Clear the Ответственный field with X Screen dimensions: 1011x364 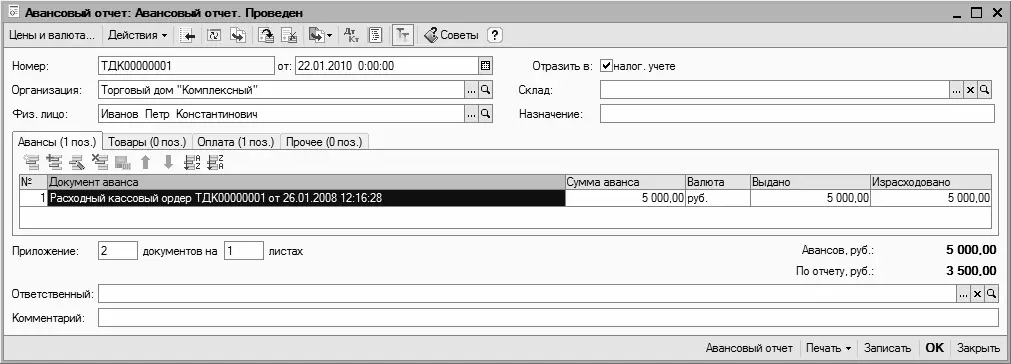[977, 294]
